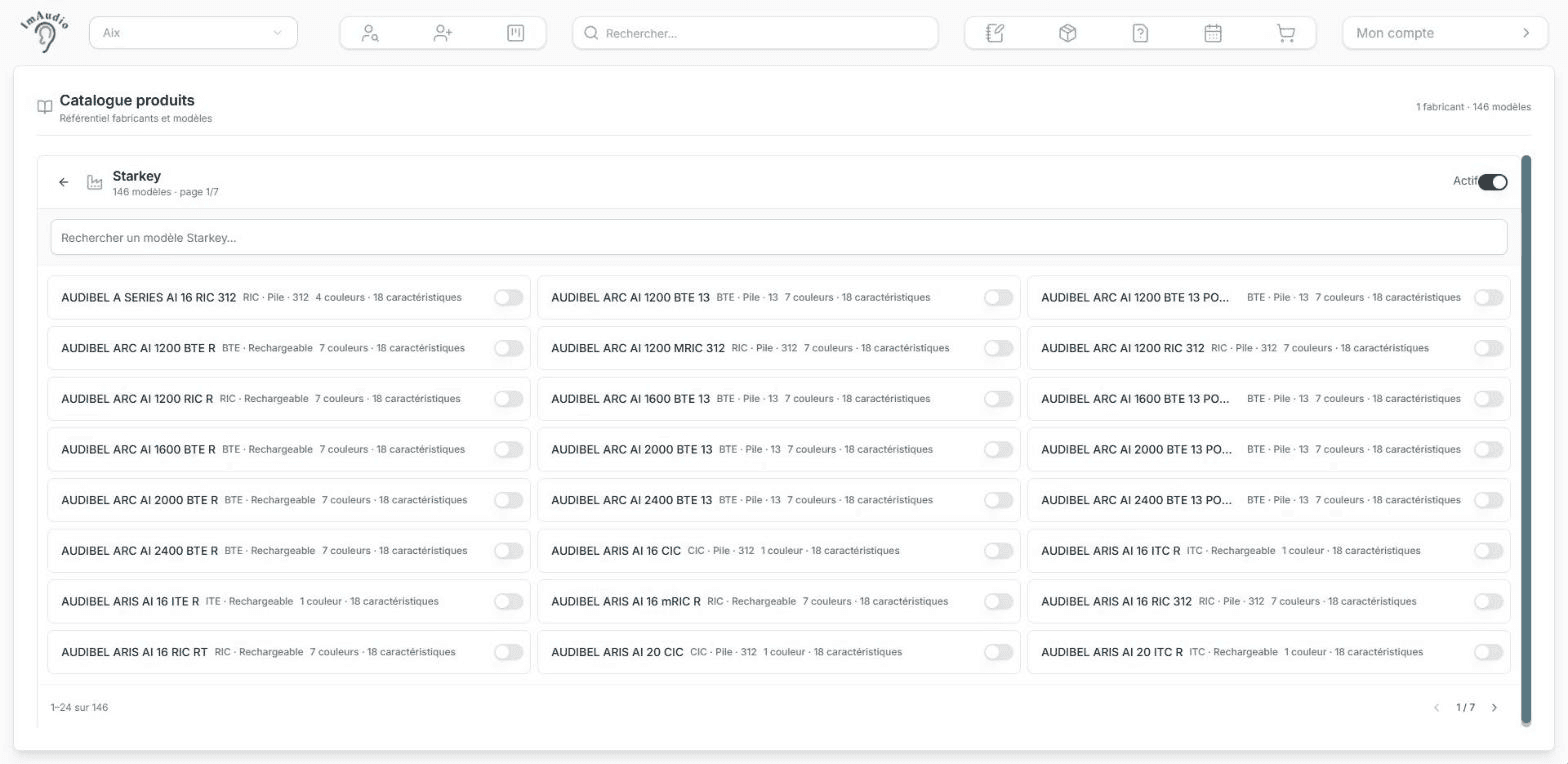Open the kanban board icon
Viewport: 1568px width, 764px height.
pos(516,33)
